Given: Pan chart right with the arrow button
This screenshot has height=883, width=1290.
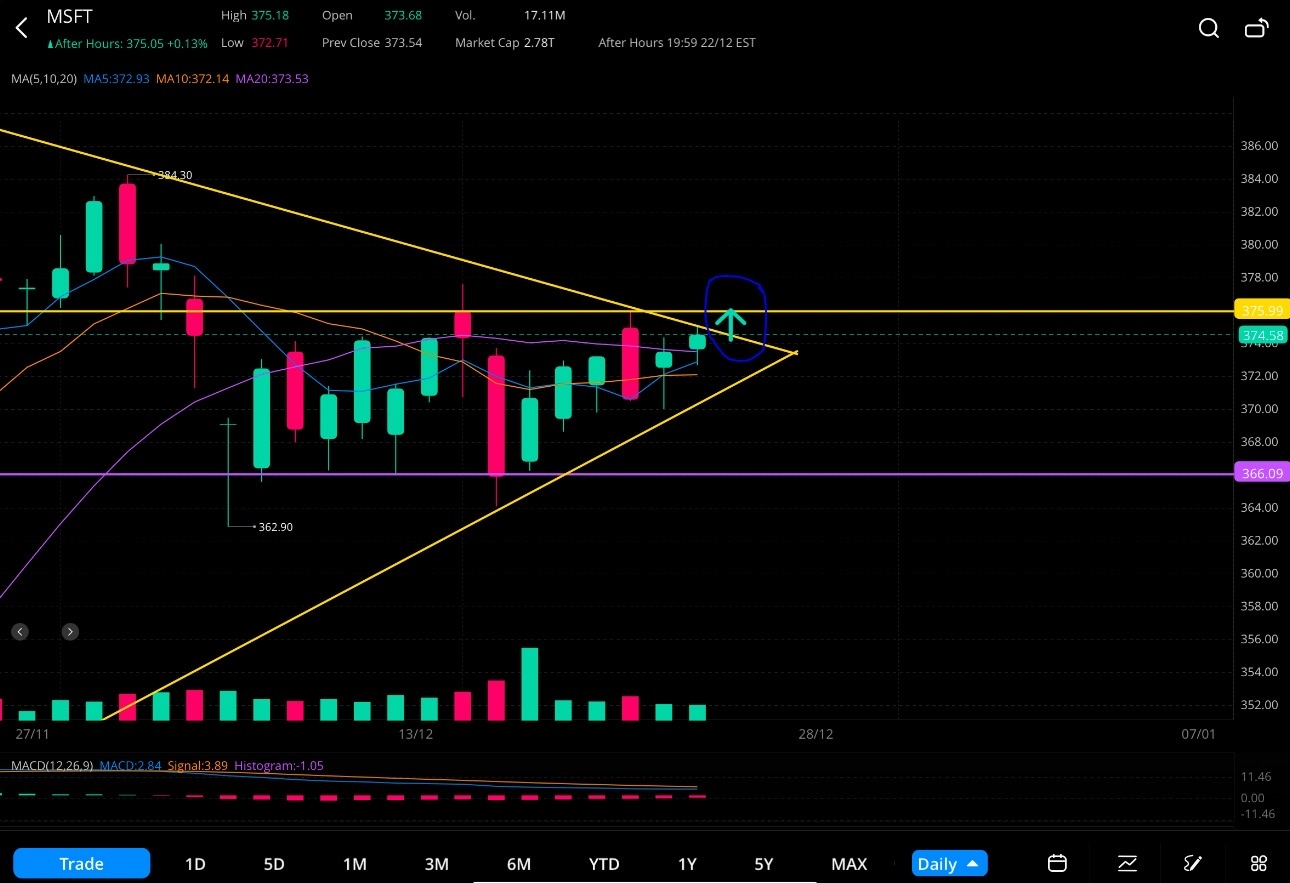Looking at the screenshot, I should (70, 632).
